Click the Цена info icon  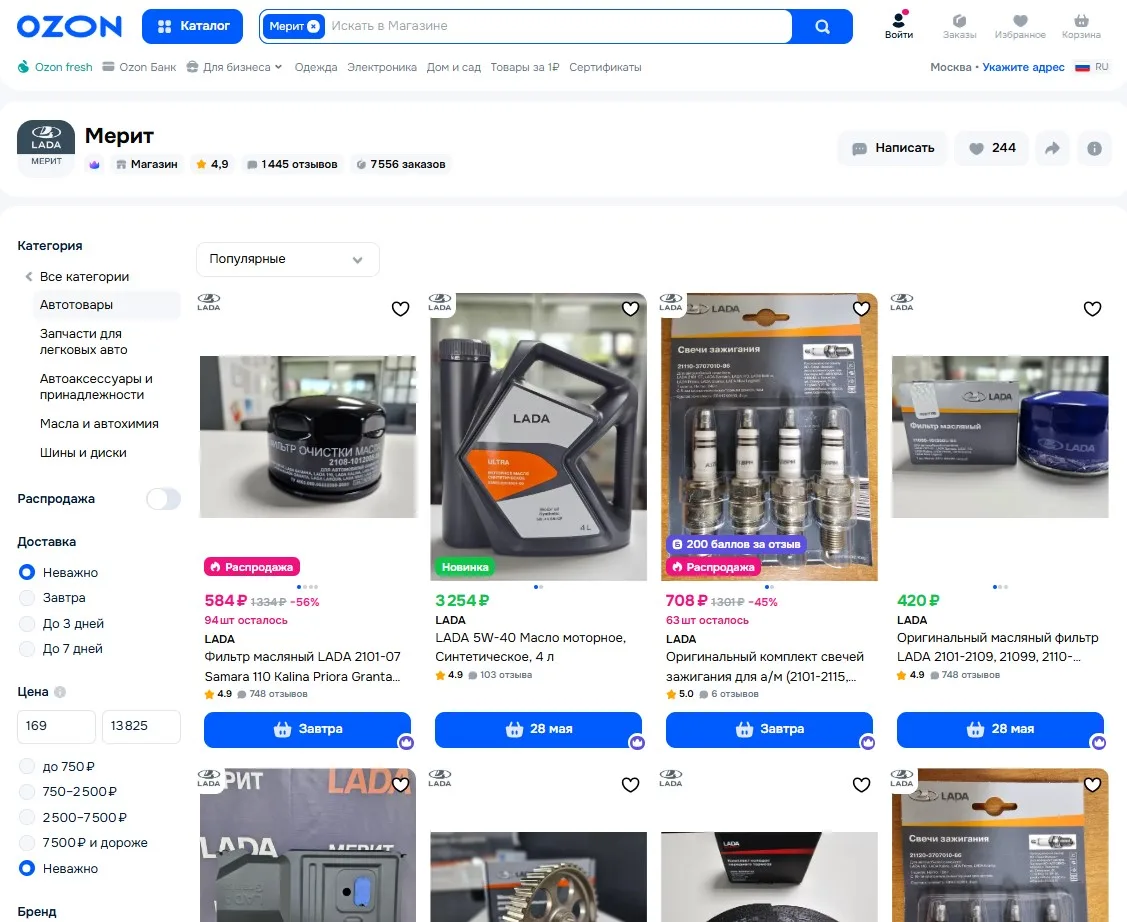pyautogui.click(x=60, y=692)
